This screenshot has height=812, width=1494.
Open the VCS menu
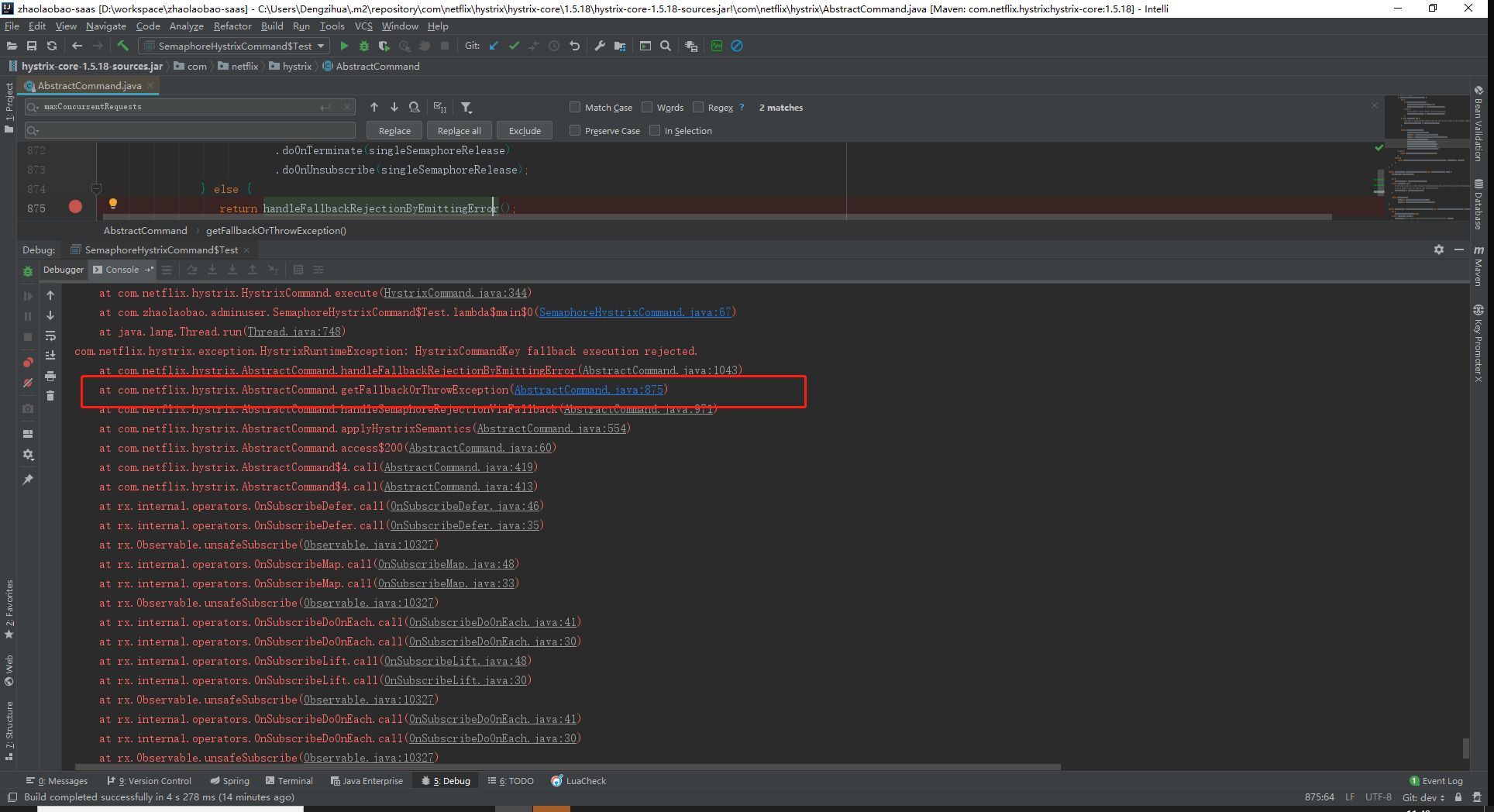coord(363,26)
